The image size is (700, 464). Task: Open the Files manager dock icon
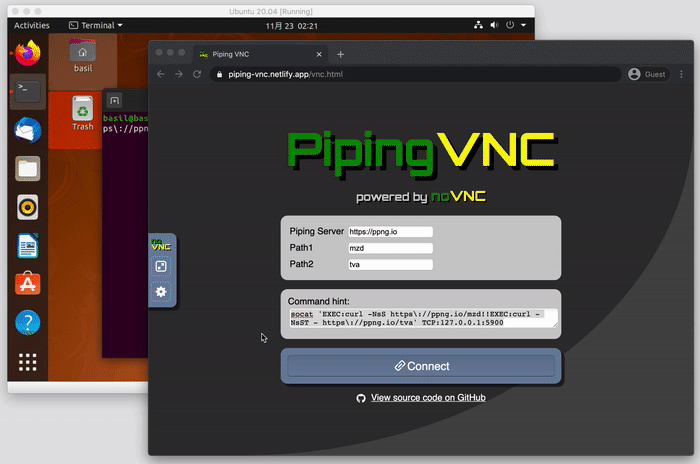click(28, 168)
